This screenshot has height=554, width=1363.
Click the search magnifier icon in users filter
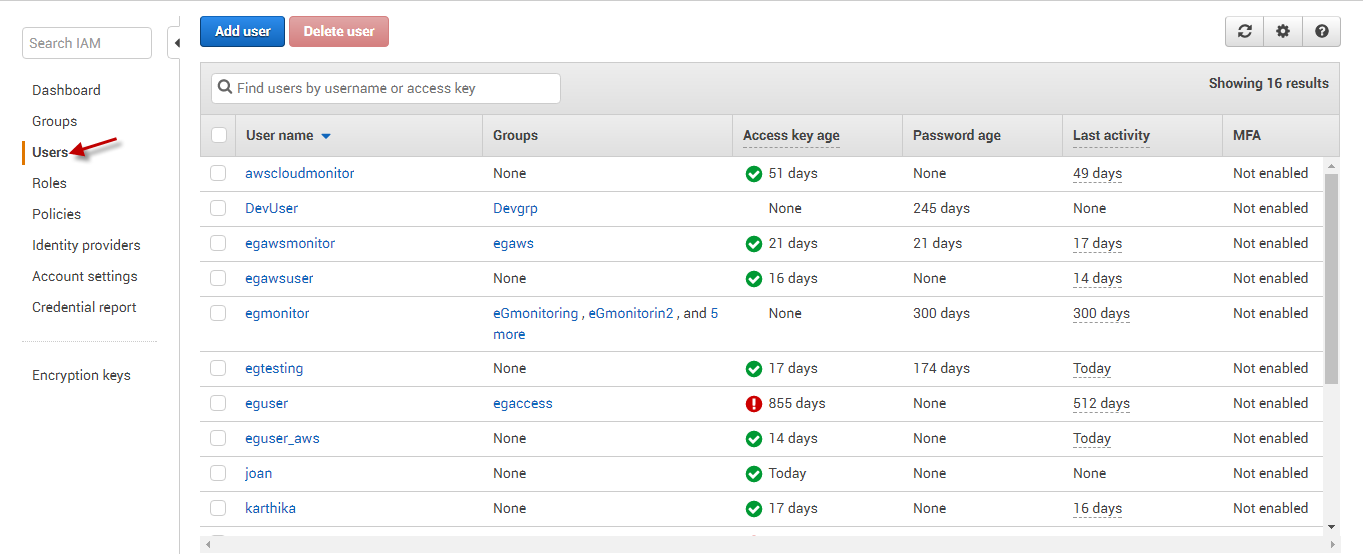[225, 88]
